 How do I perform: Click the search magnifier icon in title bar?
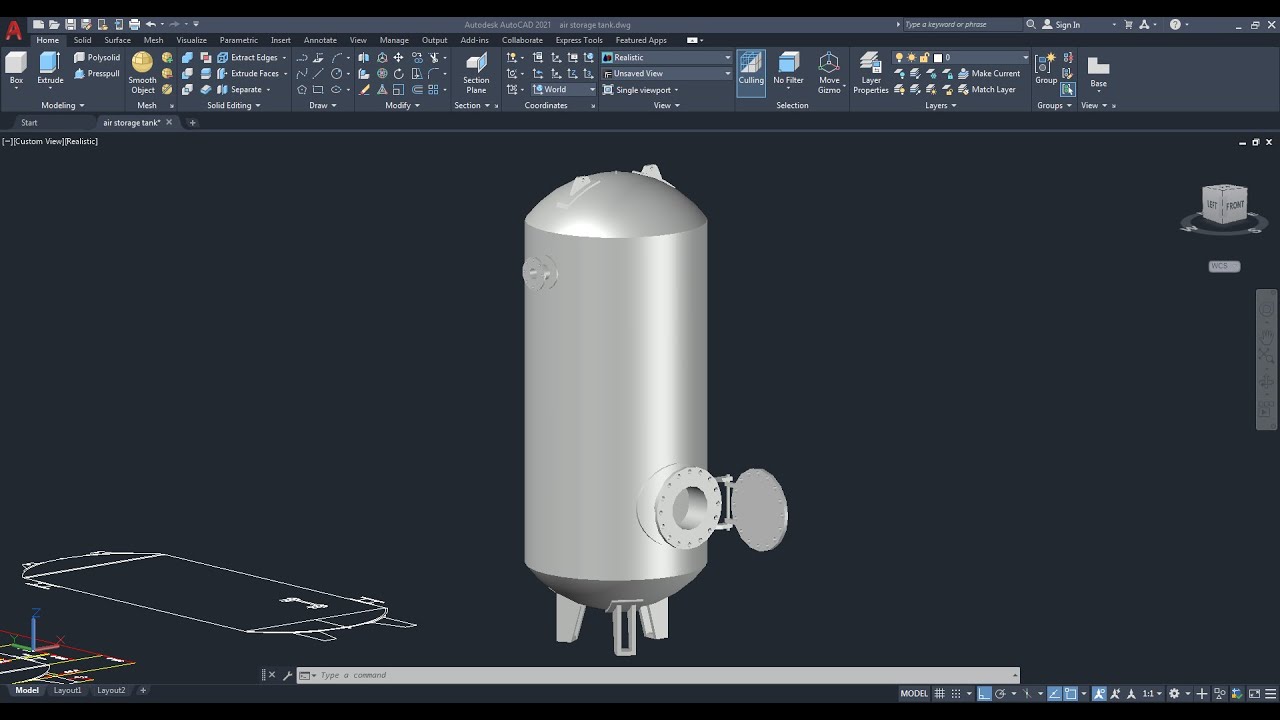pyautogui.click(x=1031, y=24)
